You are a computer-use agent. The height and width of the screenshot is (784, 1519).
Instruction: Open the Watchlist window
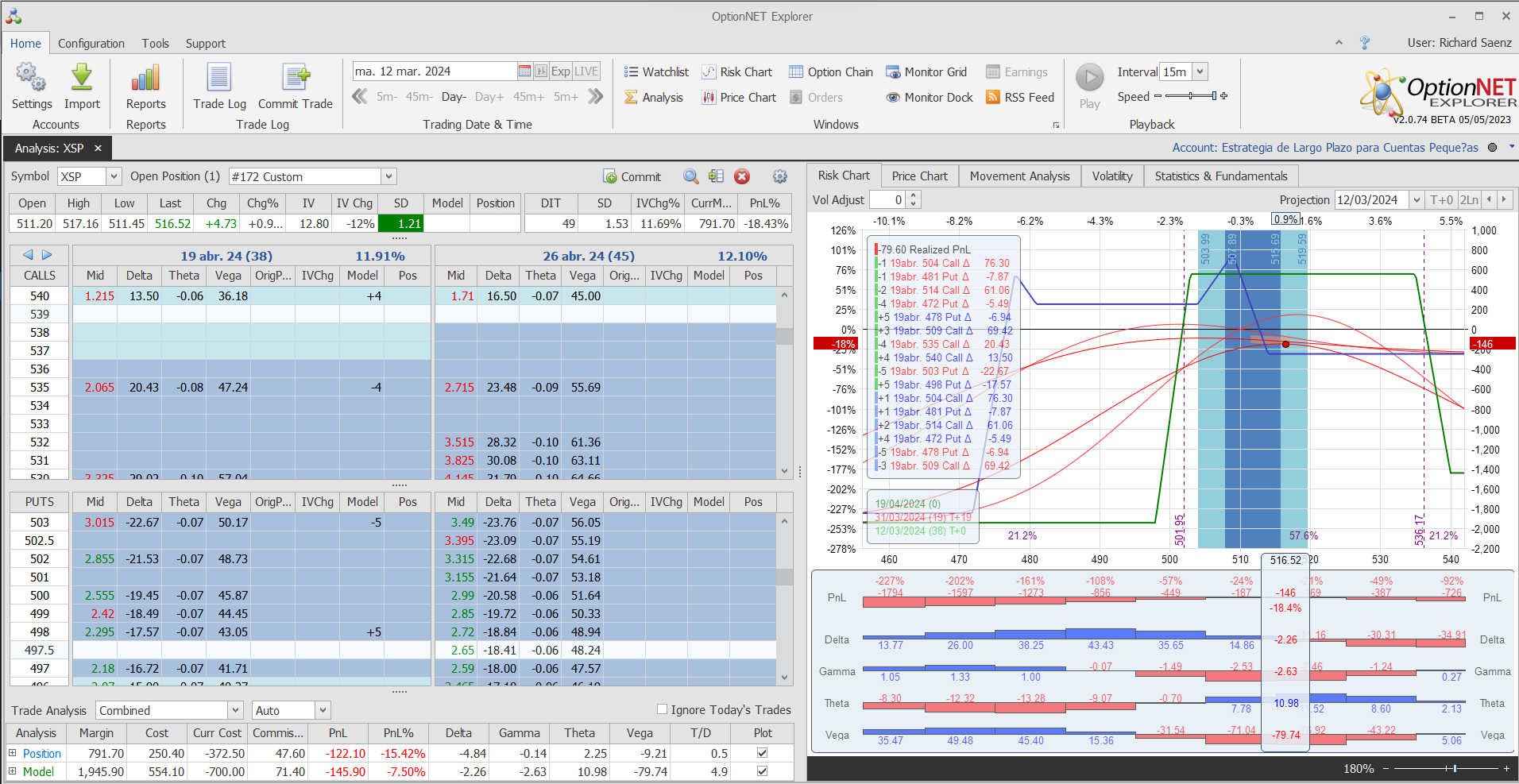pos(656,72)
